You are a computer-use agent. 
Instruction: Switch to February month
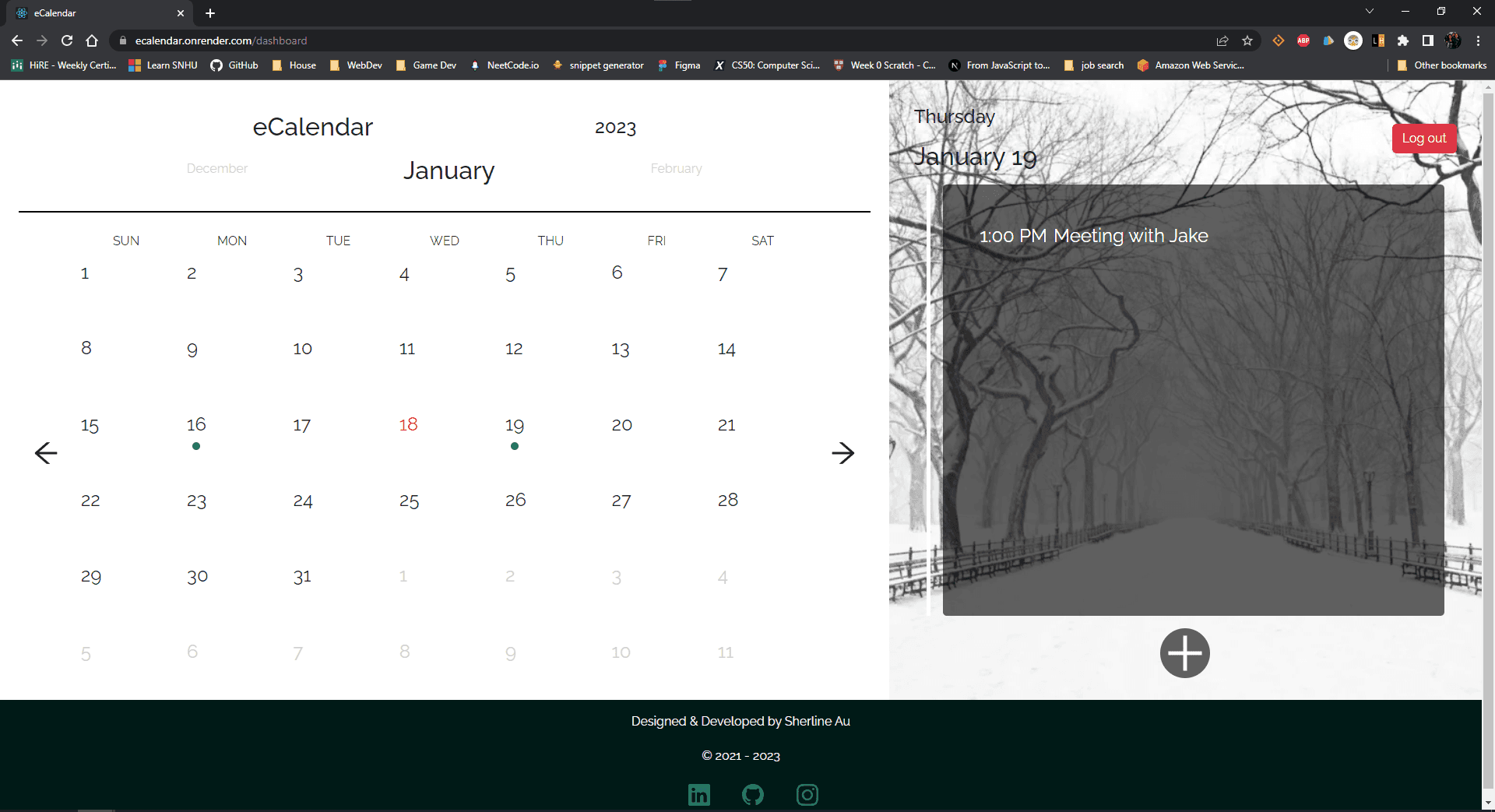pos(676,168)
